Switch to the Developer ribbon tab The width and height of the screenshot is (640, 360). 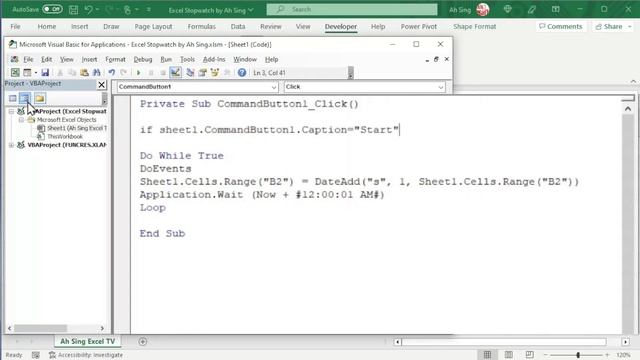(341, 27)
